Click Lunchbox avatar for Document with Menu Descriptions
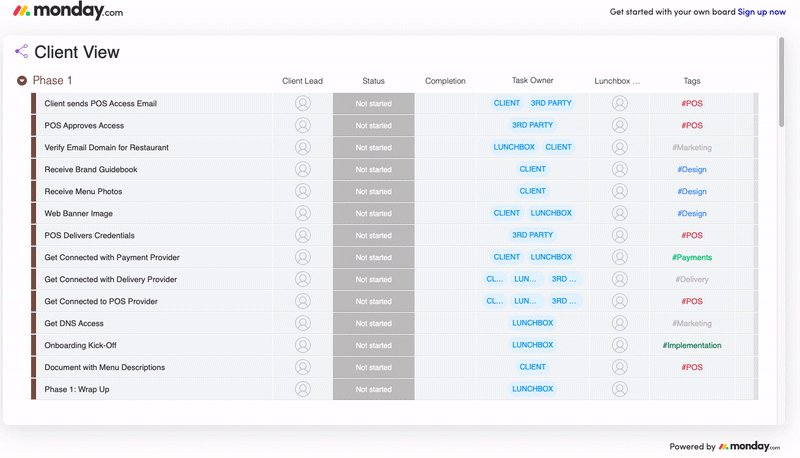Image resolution: width=800 pixels, height=458 pixels. point(619,367)
